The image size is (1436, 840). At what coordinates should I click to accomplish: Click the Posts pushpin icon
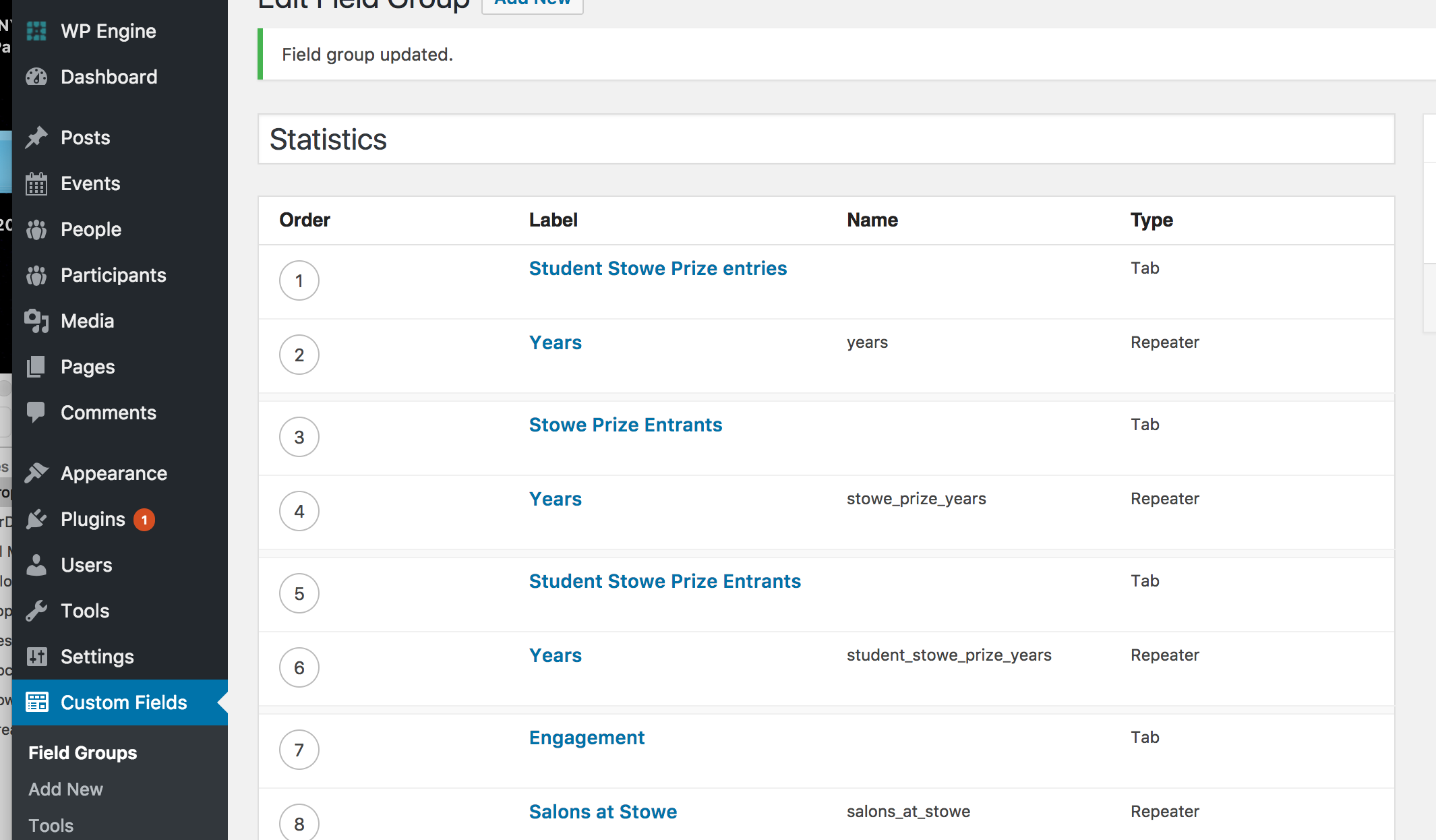(36, 138)
